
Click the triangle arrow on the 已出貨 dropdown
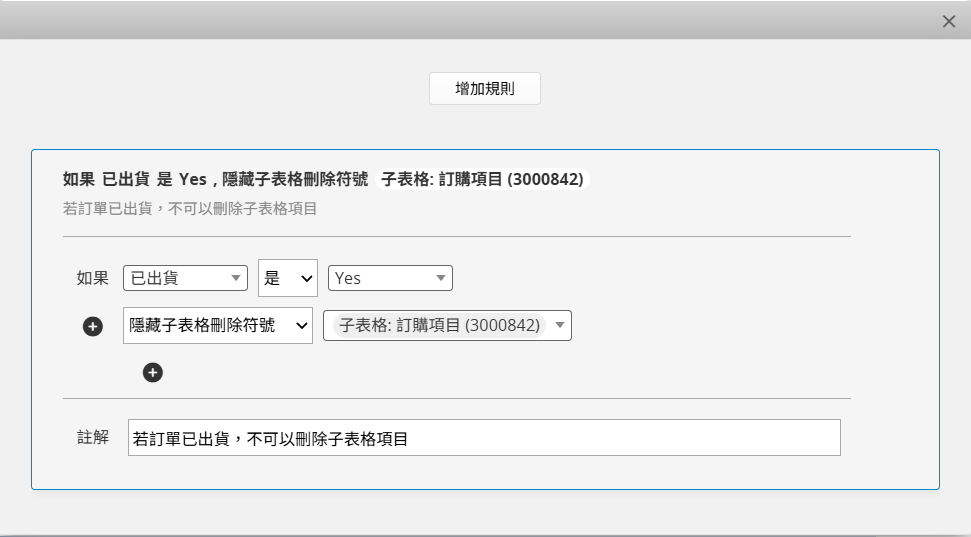click(x=235, y=278)
